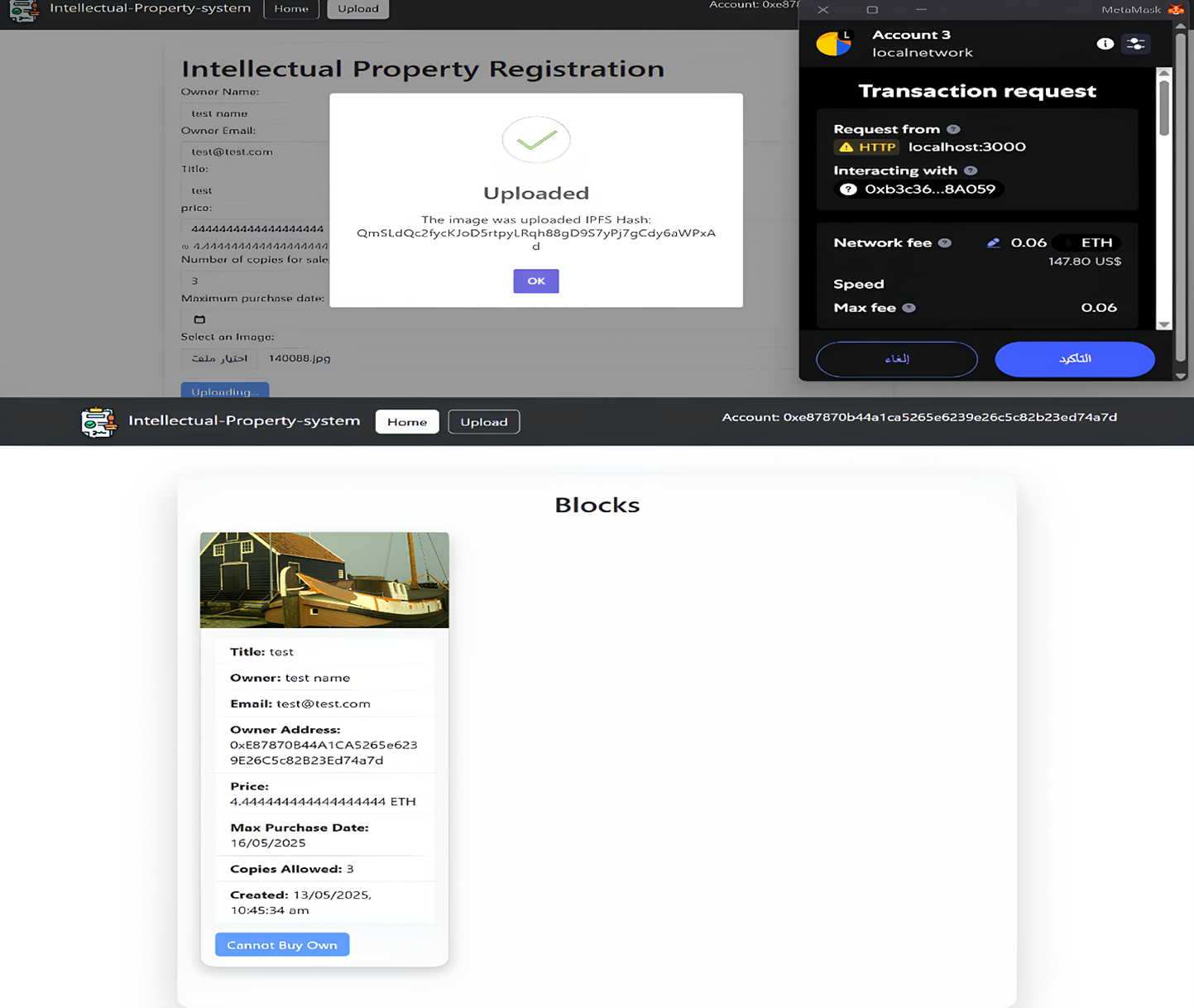
Task: Click the boat image thumbnail on the block card
Action: coord(324,579)
